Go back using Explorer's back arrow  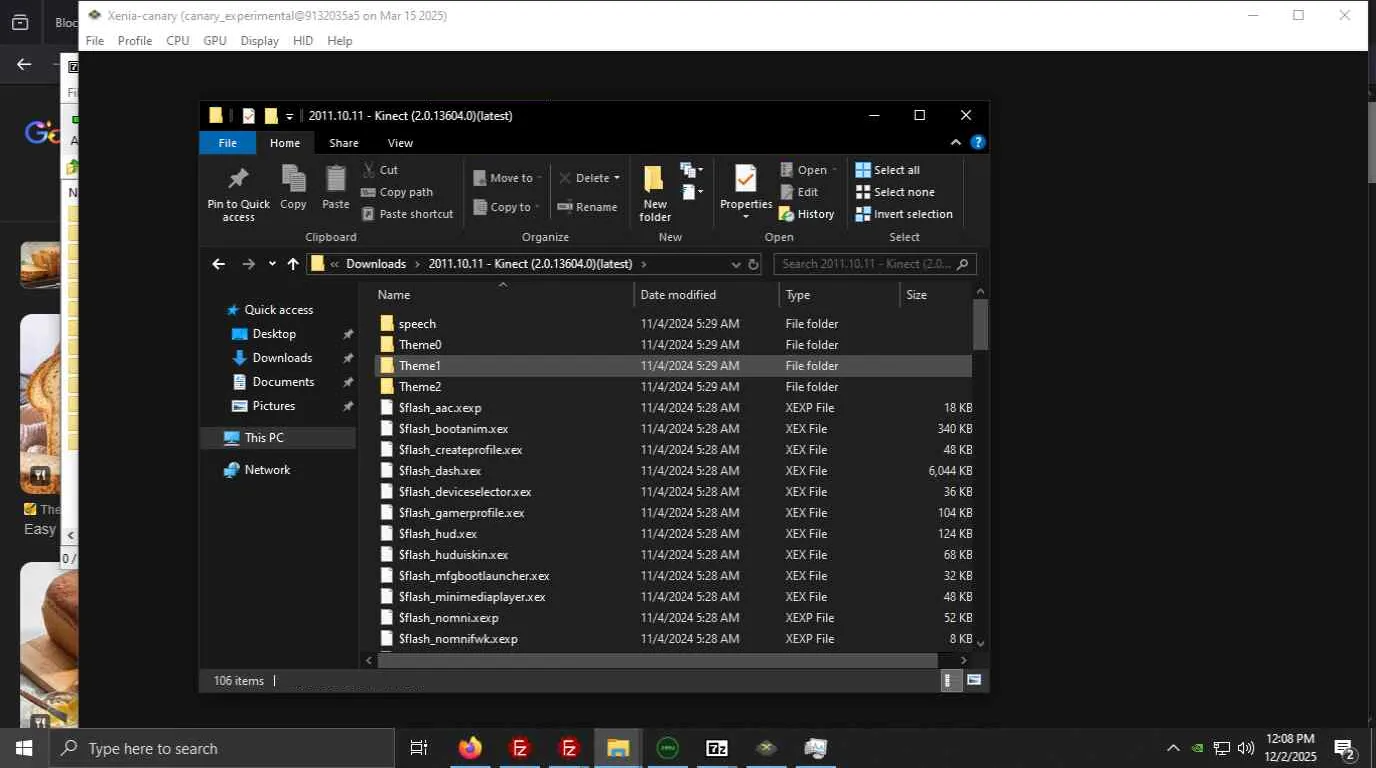pos(218,264)
